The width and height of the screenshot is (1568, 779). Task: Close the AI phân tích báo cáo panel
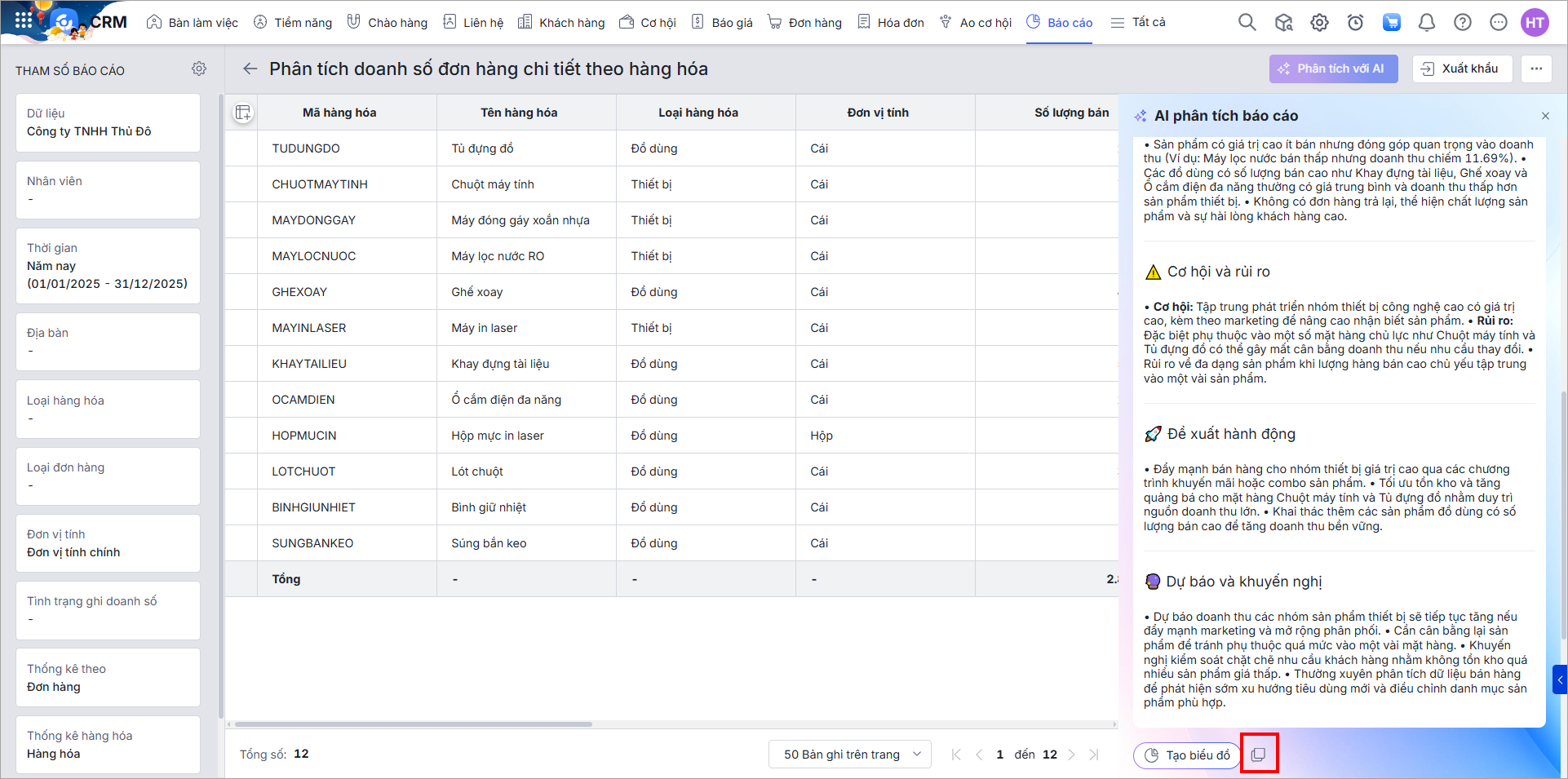[1545, 116]
